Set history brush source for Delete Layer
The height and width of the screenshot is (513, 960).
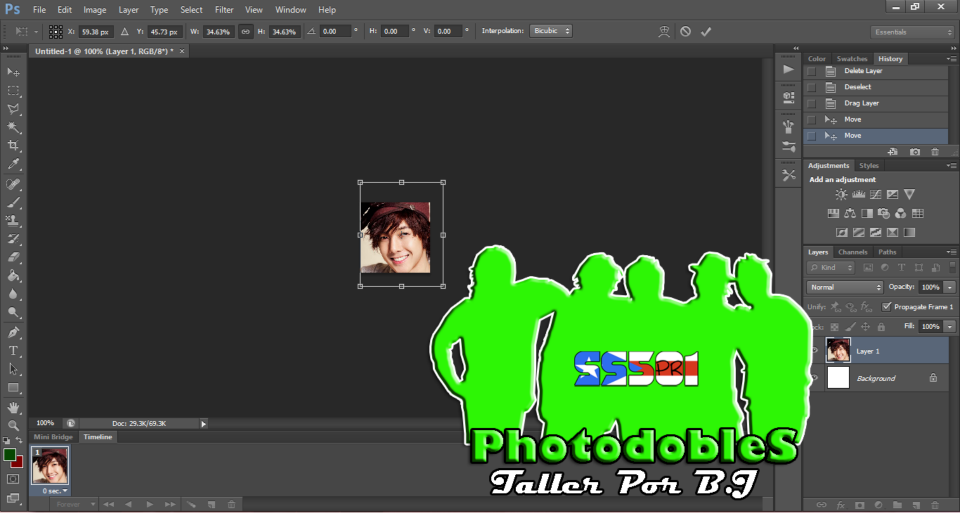pos(811,71)
